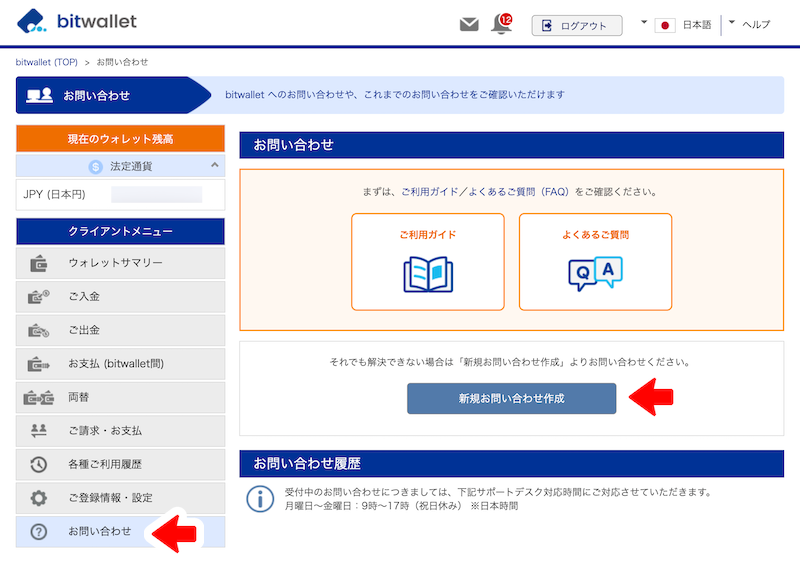The height and width of the screenshot is (565, 800).
Task: Click the deposit wallet icon
Action: pyautogui.click(x=39, y=297)
